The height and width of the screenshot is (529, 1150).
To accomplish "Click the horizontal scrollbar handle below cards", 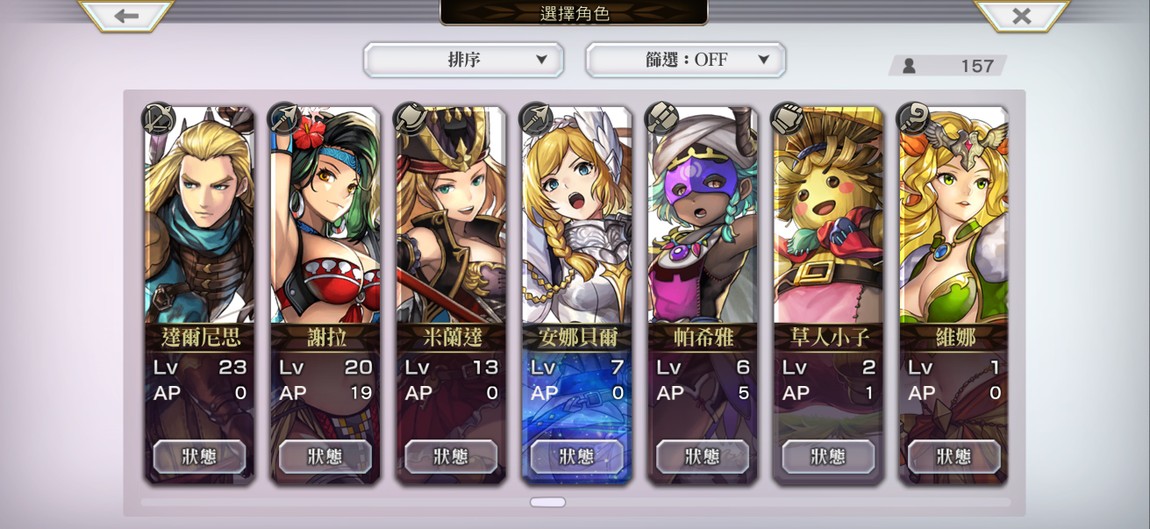I will (548, 503).
